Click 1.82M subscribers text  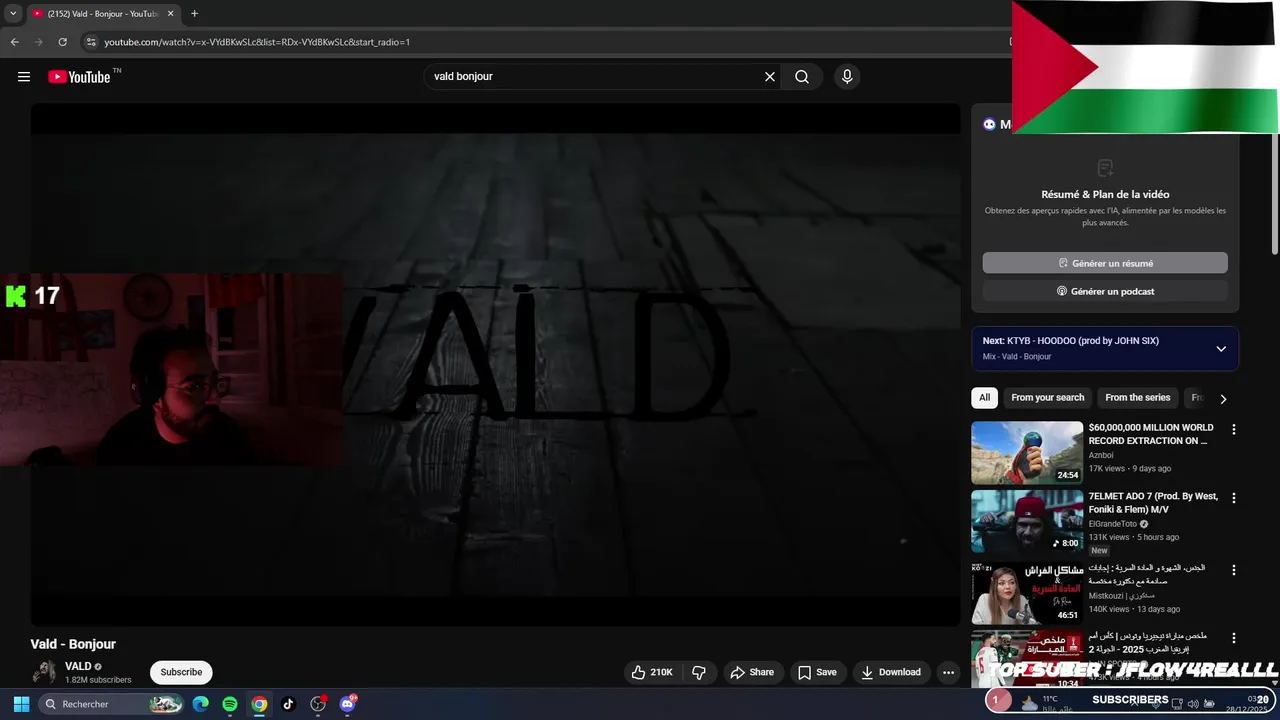98,680
